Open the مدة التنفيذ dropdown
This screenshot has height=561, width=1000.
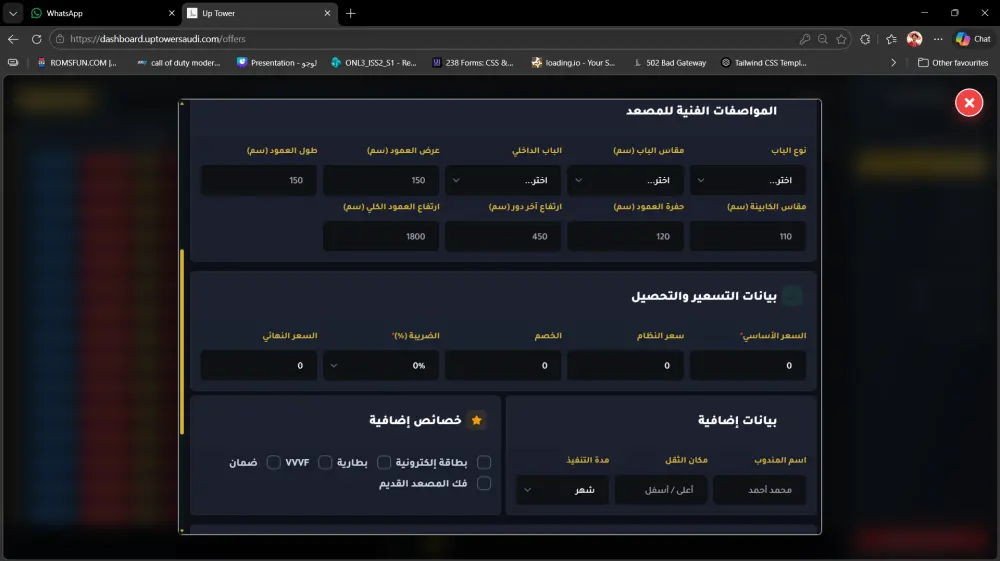tap(562, 490)
